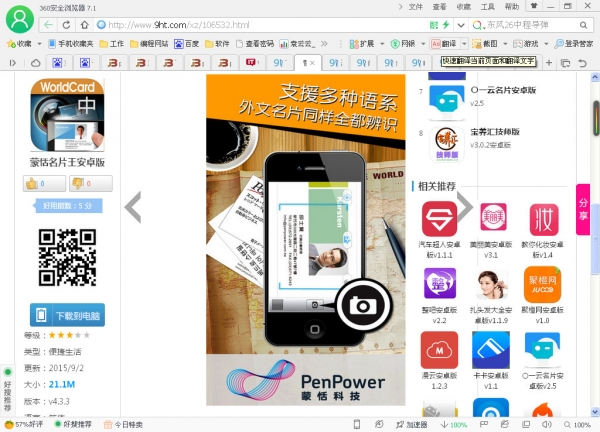Click the cloud icon in tab bar
This screenshot has width=600, height=432.
pyautogui.click(x=35, y=63)
